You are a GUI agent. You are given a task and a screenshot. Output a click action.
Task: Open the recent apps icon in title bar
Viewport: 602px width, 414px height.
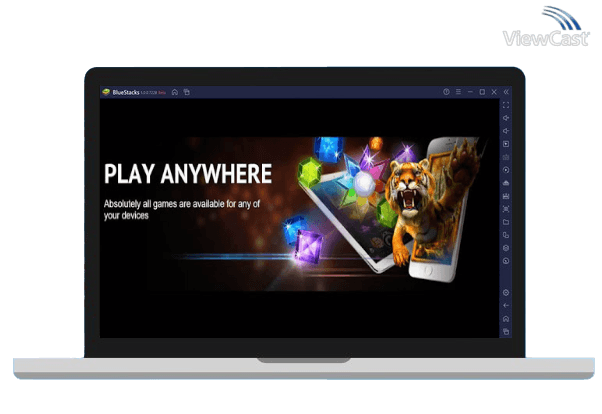point(187,92)
